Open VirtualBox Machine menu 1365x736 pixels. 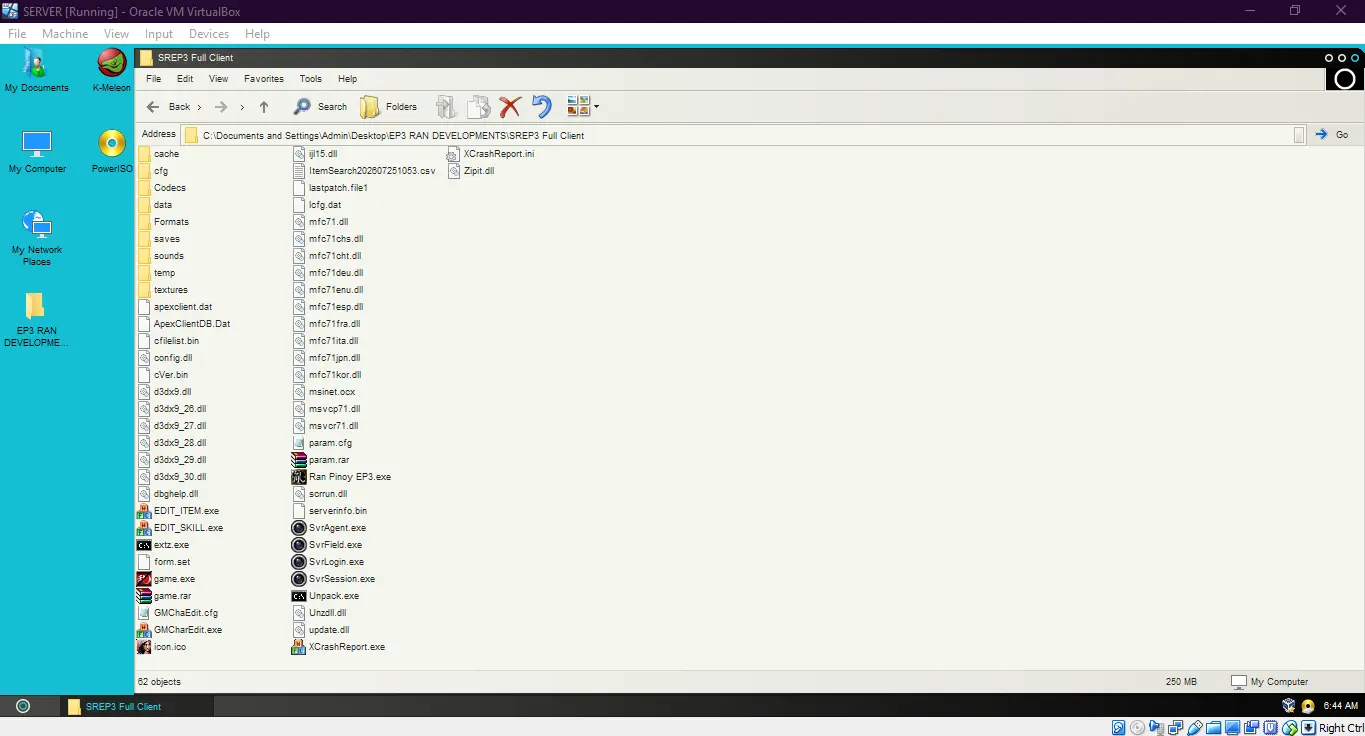pyautogui.click(x=65, y=34)
